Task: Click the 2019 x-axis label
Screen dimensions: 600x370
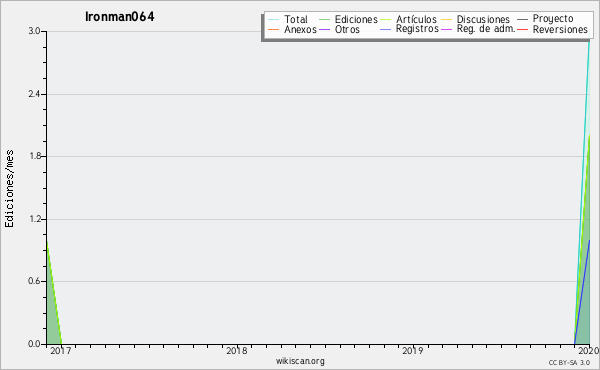Action: pyautogui.click(x=412, y=351)
